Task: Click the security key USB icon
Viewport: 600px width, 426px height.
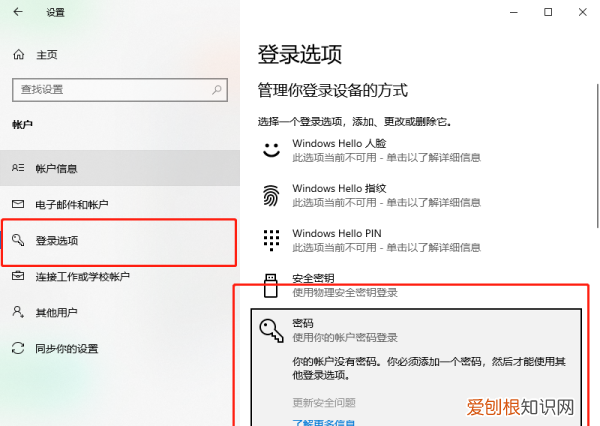Action: tap(271, 286)
